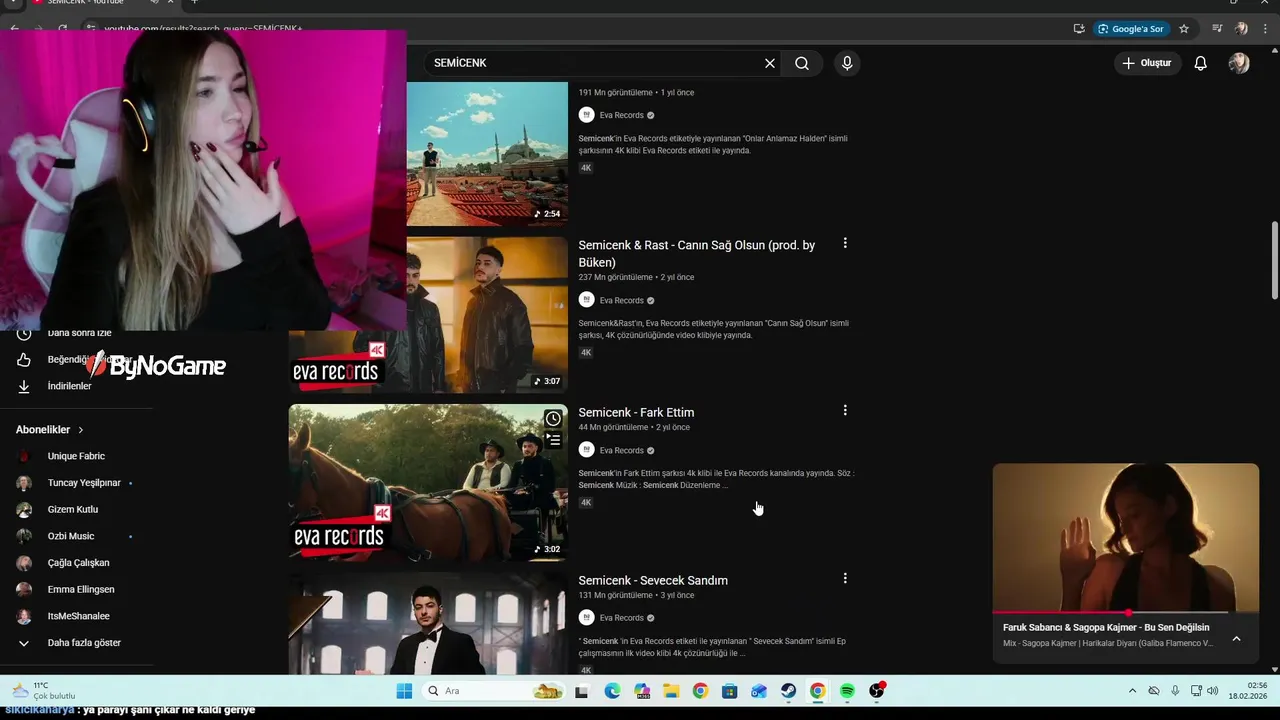Play the Fark Ettim horse carriage thumbnail
Screen dimensions: 1280x720
pos(428,482)
